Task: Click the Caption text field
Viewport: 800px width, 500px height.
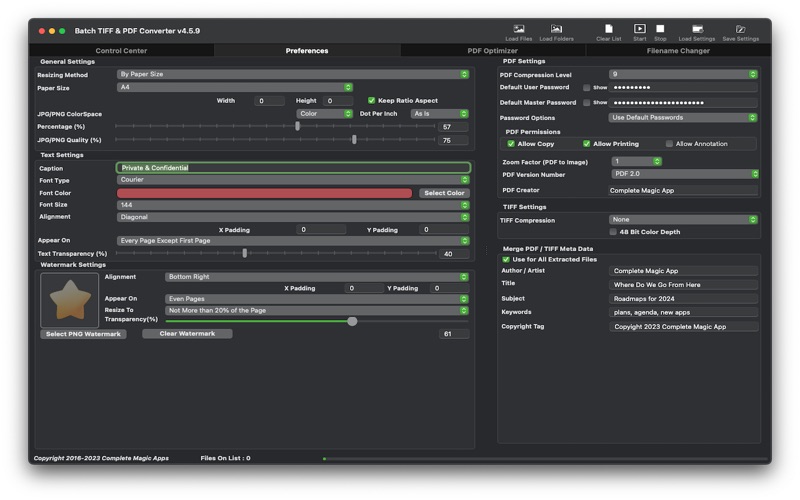Action: [x=293, y=168]
